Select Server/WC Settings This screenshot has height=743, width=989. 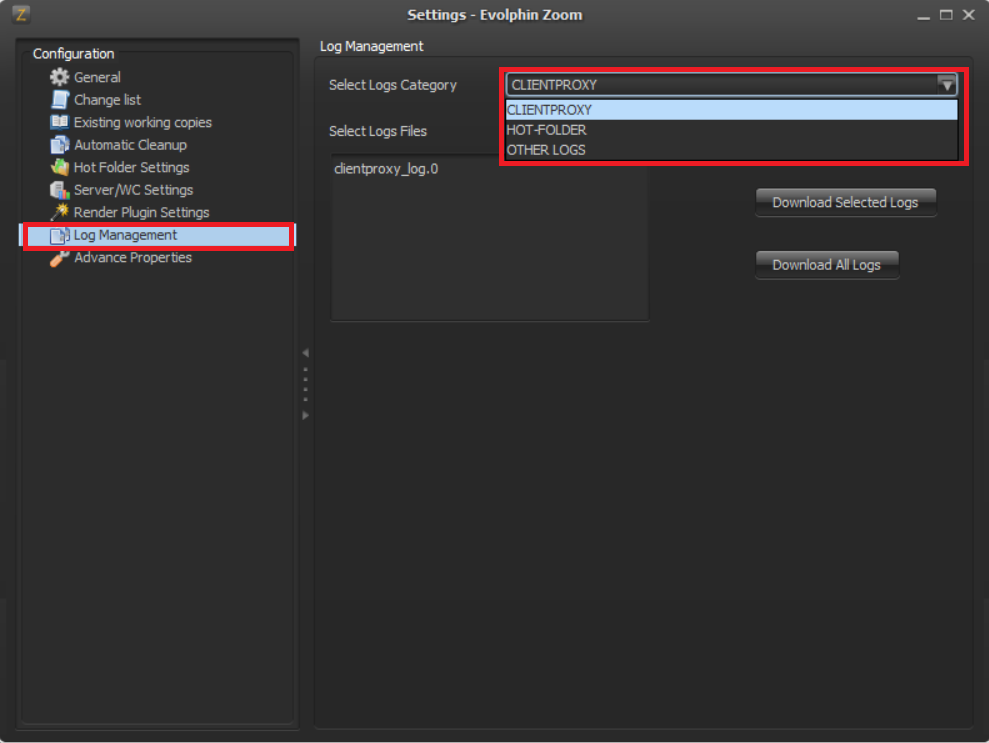[x=133, y=190]
